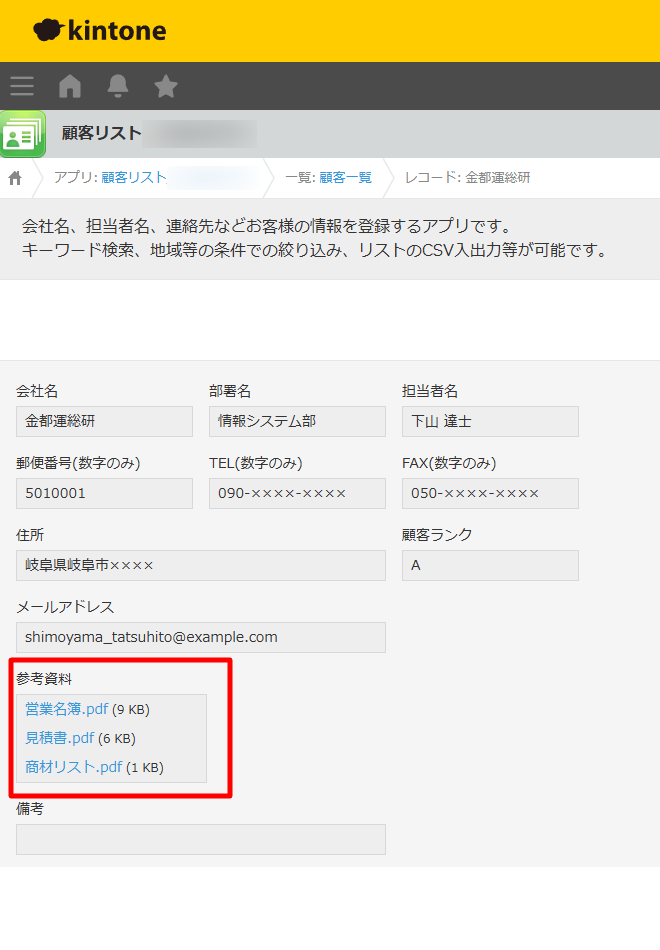
Task: Click the kintone logo
Action: click(x=100, y=31)
